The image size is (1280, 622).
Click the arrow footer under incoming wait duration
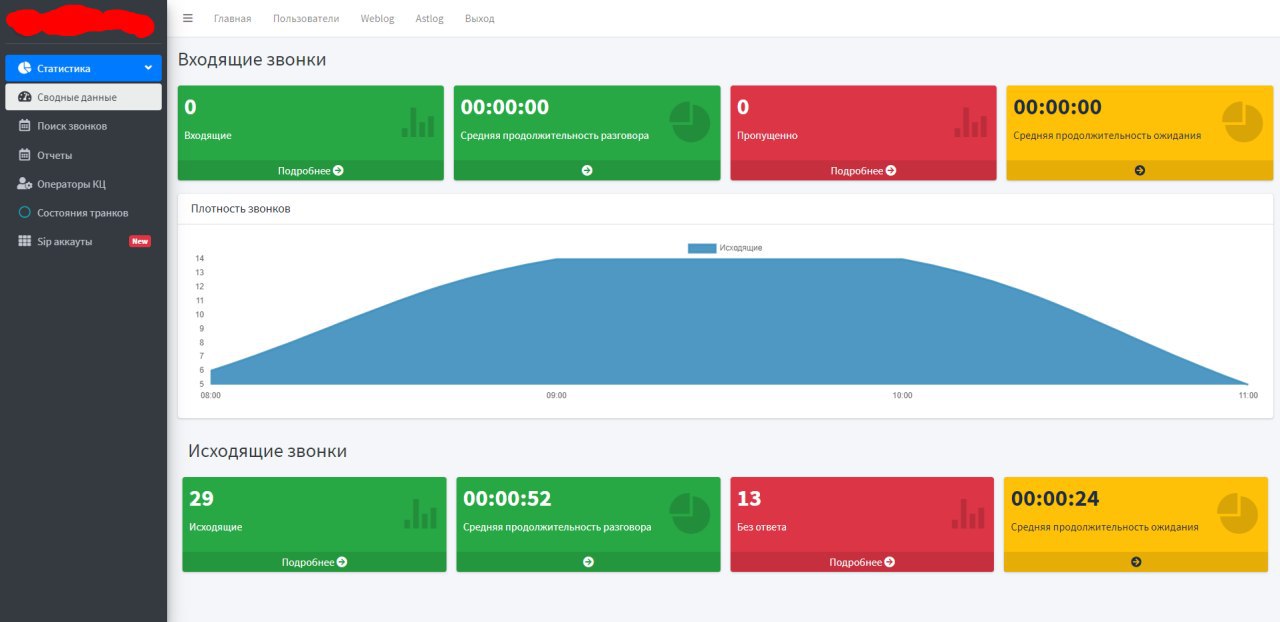1140,170
